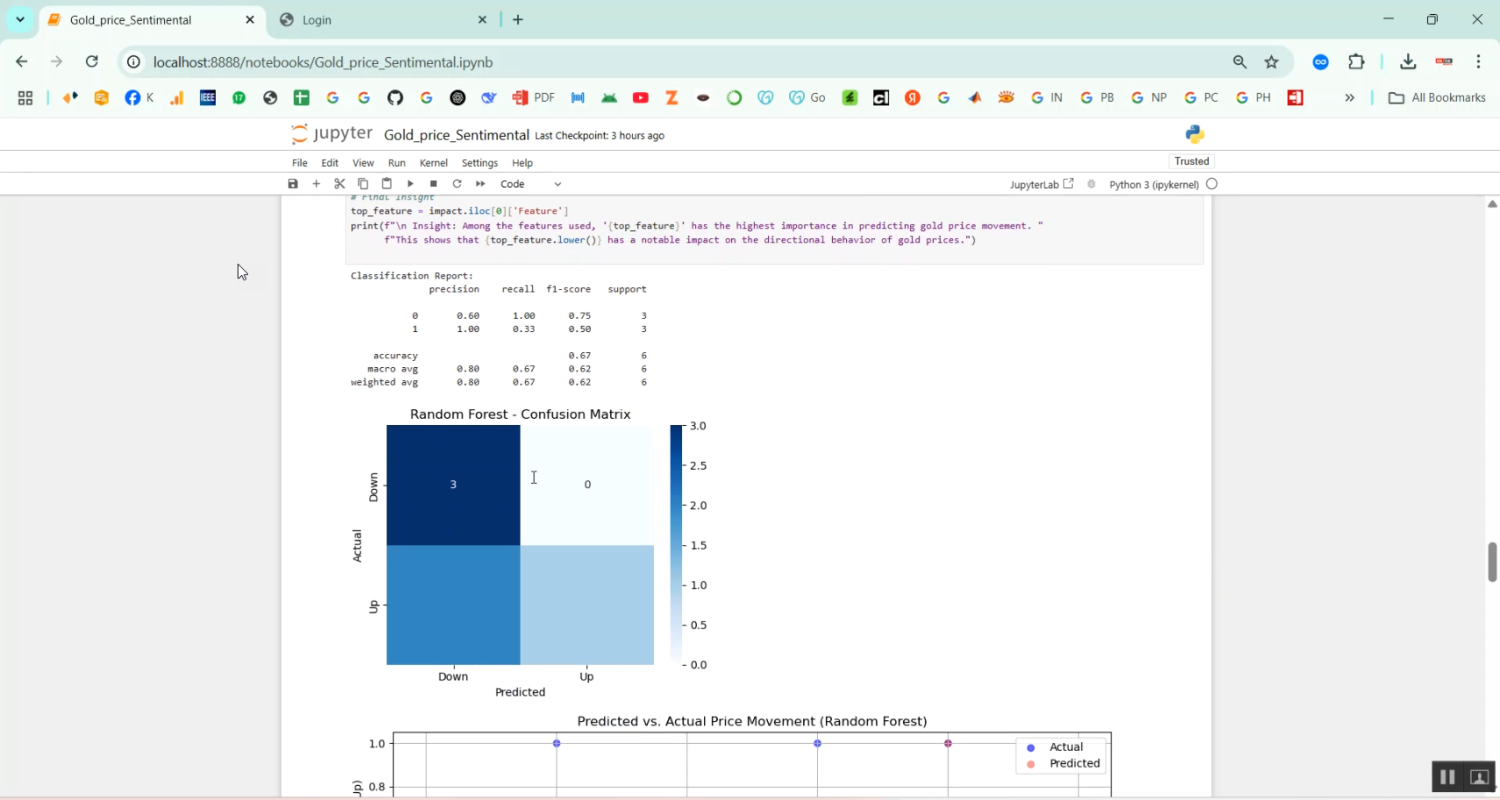1500x800 pixels.
Task: Copy the selected cell from the toolbar
Action: tap(363, 184)
